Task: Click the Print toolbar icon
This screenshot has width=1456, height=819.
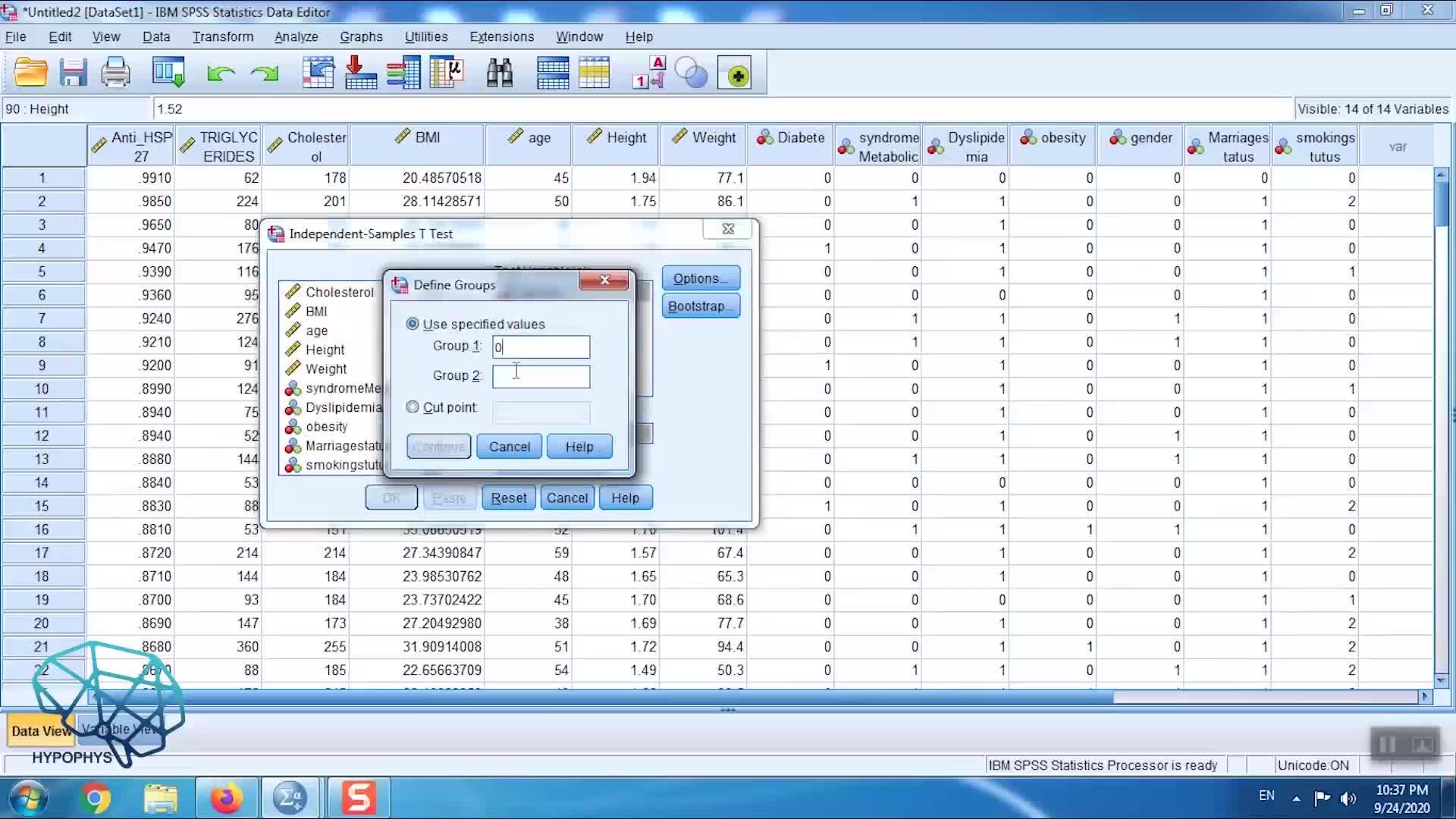Action: pyautogui.click(x=116, y=74)
